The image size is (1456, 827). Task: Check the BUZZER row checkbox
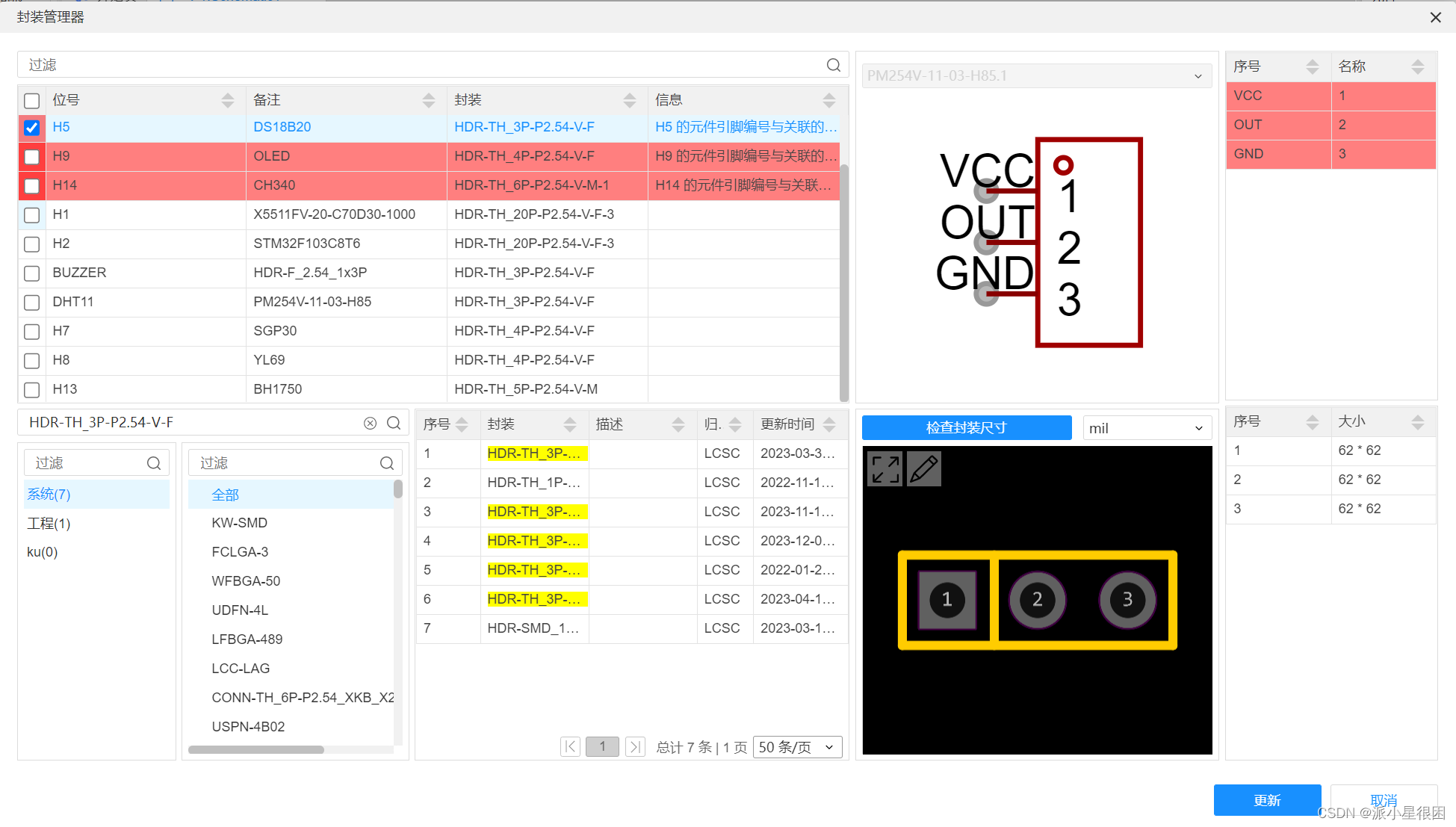click(x=31, y=273)
